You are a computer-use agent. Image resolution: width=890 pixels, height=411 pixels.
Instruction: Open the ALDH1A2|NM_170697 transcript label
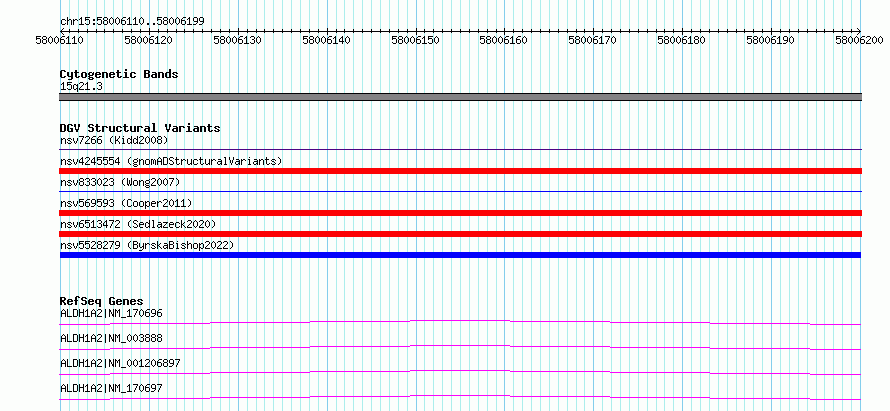pos(111,388)
